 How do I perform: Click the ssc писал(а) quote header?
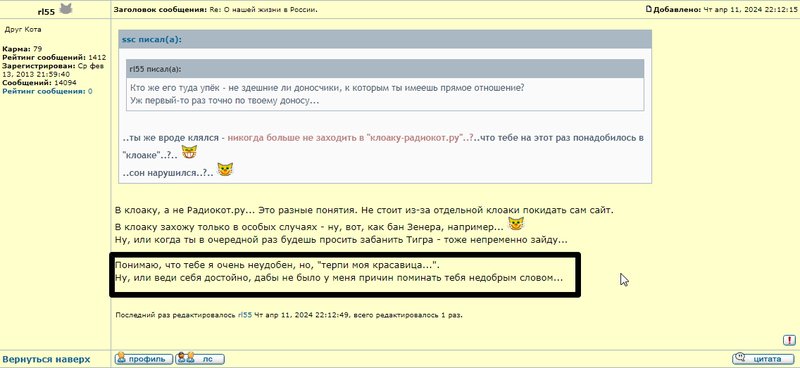(x=385, y=39)
